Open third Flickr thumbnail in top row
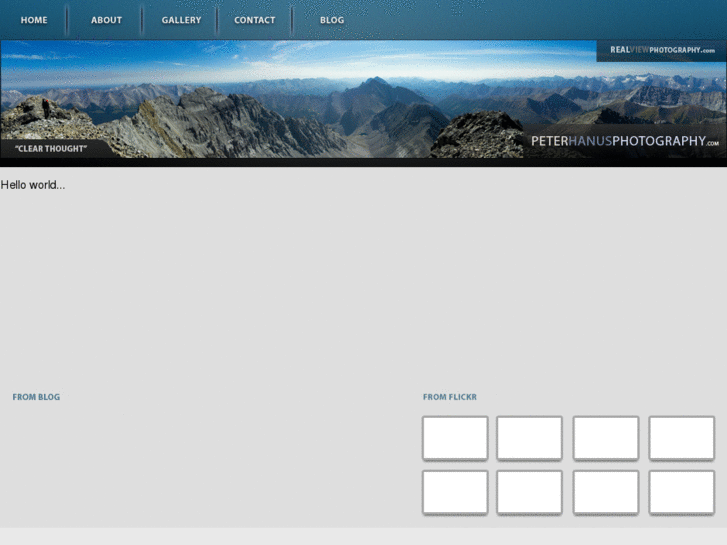Screen dimensions: 727x545 [x=606, y=438]
